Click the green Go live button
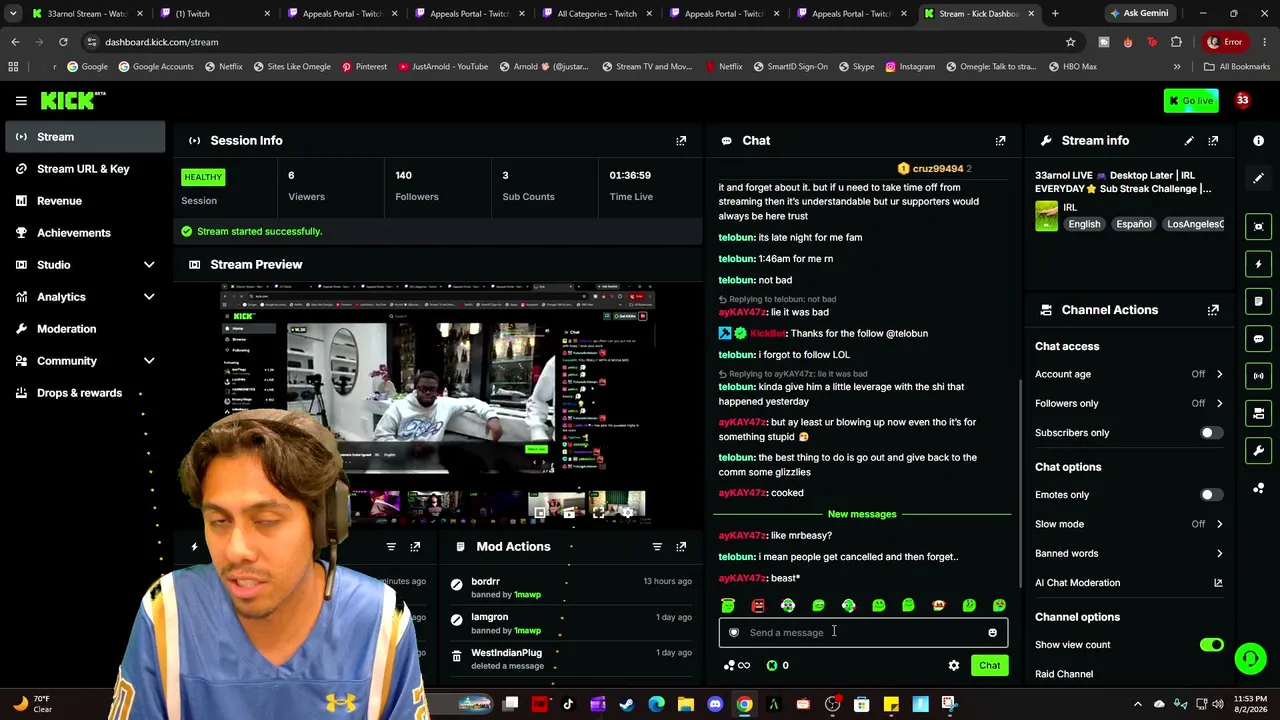 [1191, 100]
